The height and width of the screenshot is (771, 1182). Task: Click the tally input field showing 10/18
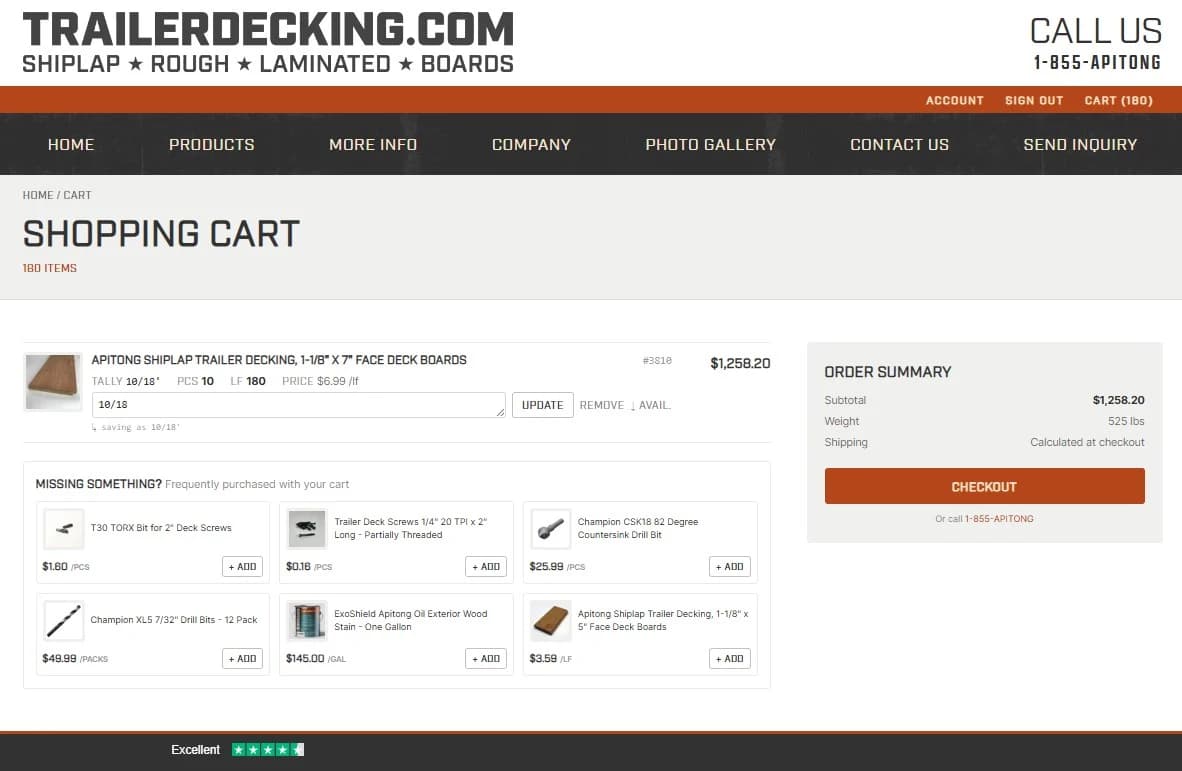[x=299, y=405]
